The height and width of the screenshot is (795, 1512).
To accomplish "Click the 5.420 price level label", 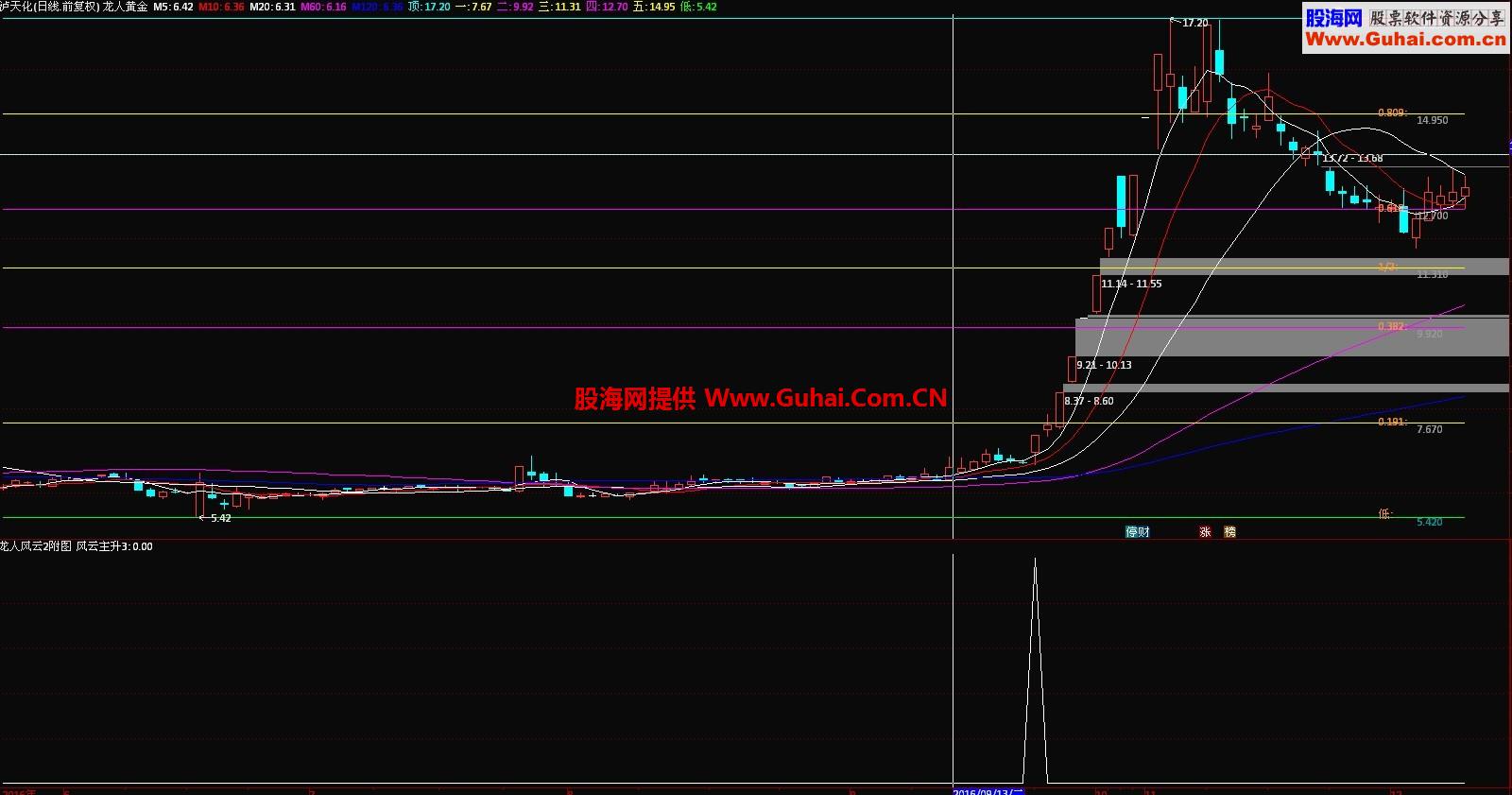I will 1430,522.
